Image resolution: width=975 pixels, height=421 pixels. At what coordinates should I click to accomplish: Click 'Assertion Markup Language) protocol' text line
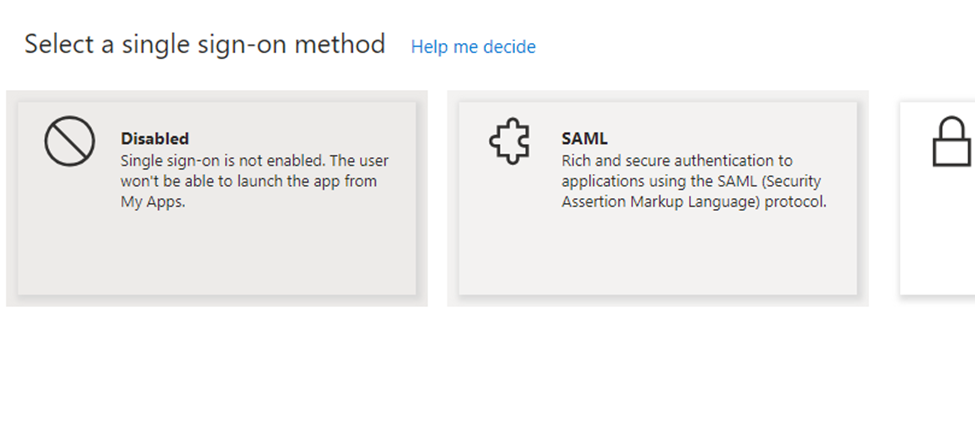694,202
